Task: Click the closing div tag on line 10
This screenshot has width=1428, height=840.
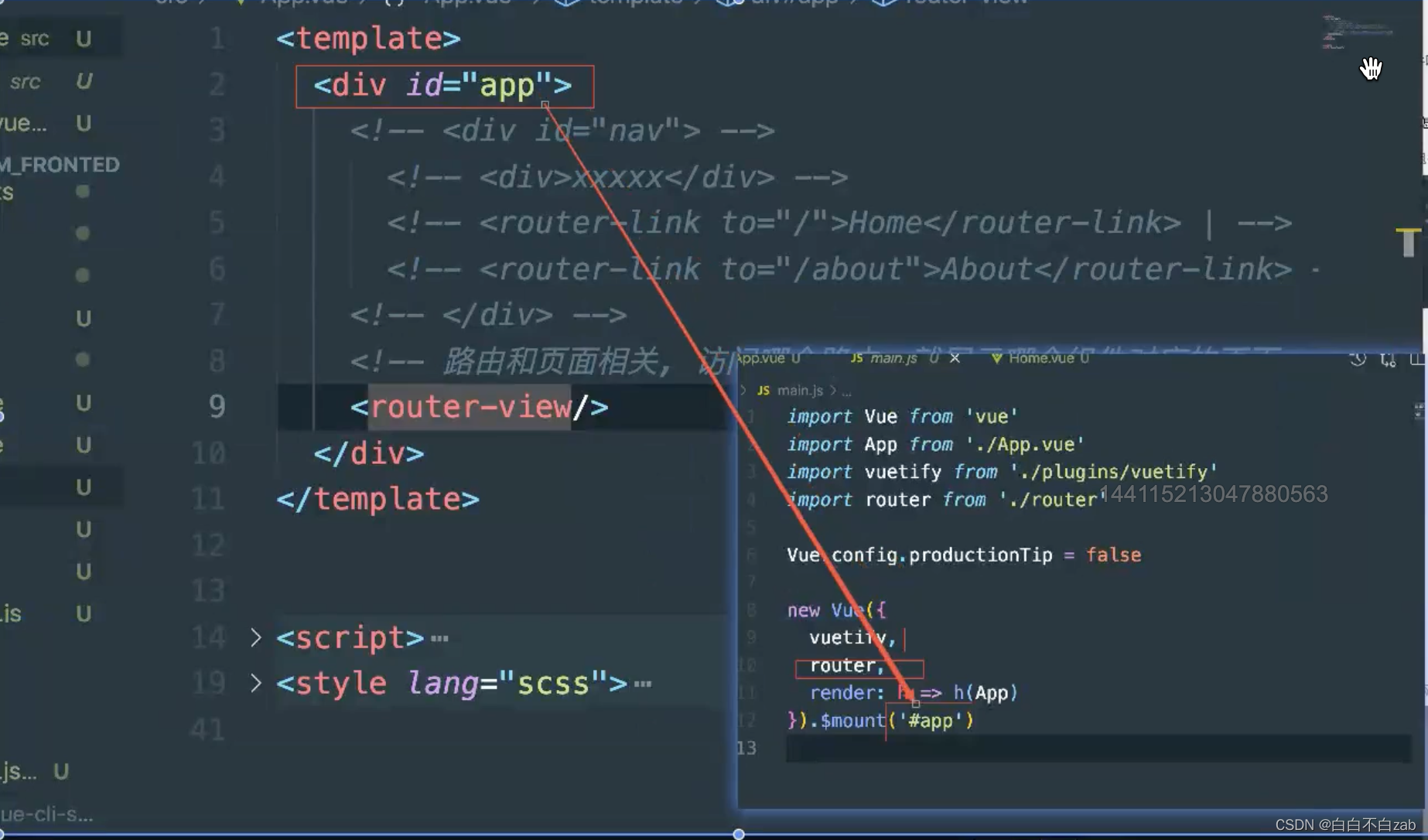Action: point(369,453)
